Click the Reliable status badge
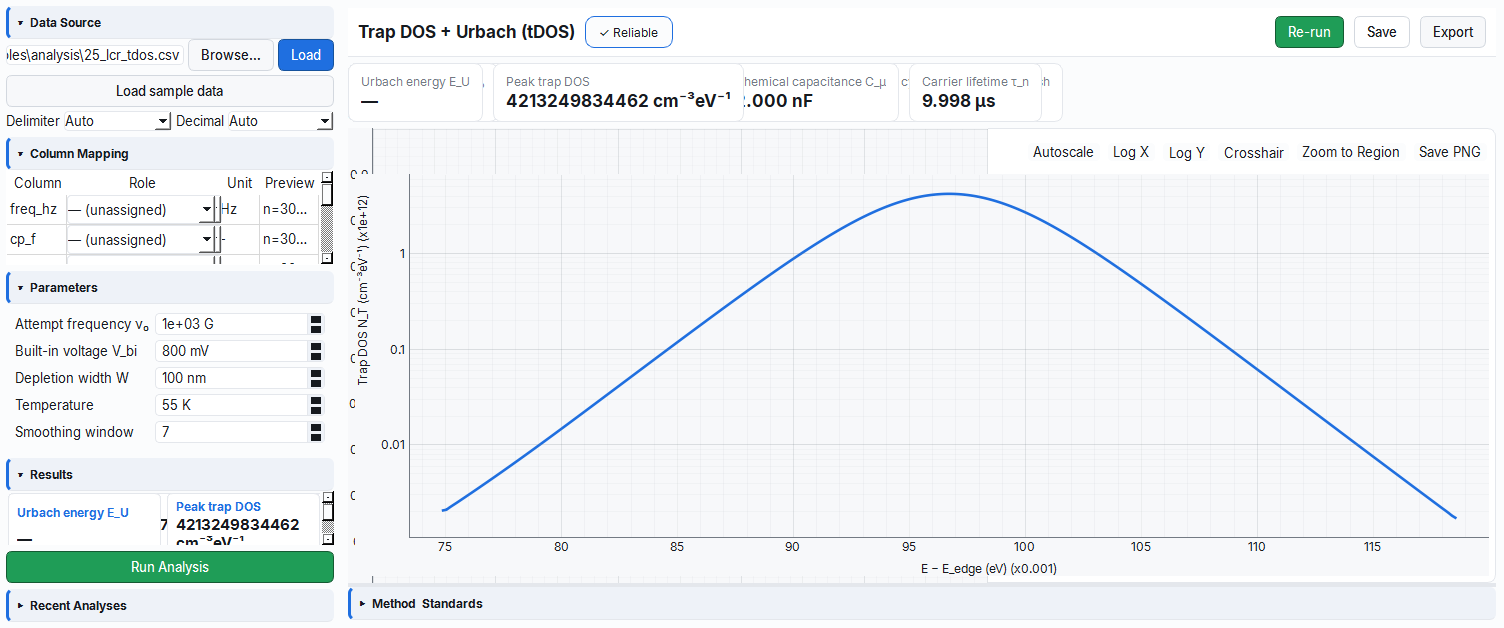 [x=629, y=32]
